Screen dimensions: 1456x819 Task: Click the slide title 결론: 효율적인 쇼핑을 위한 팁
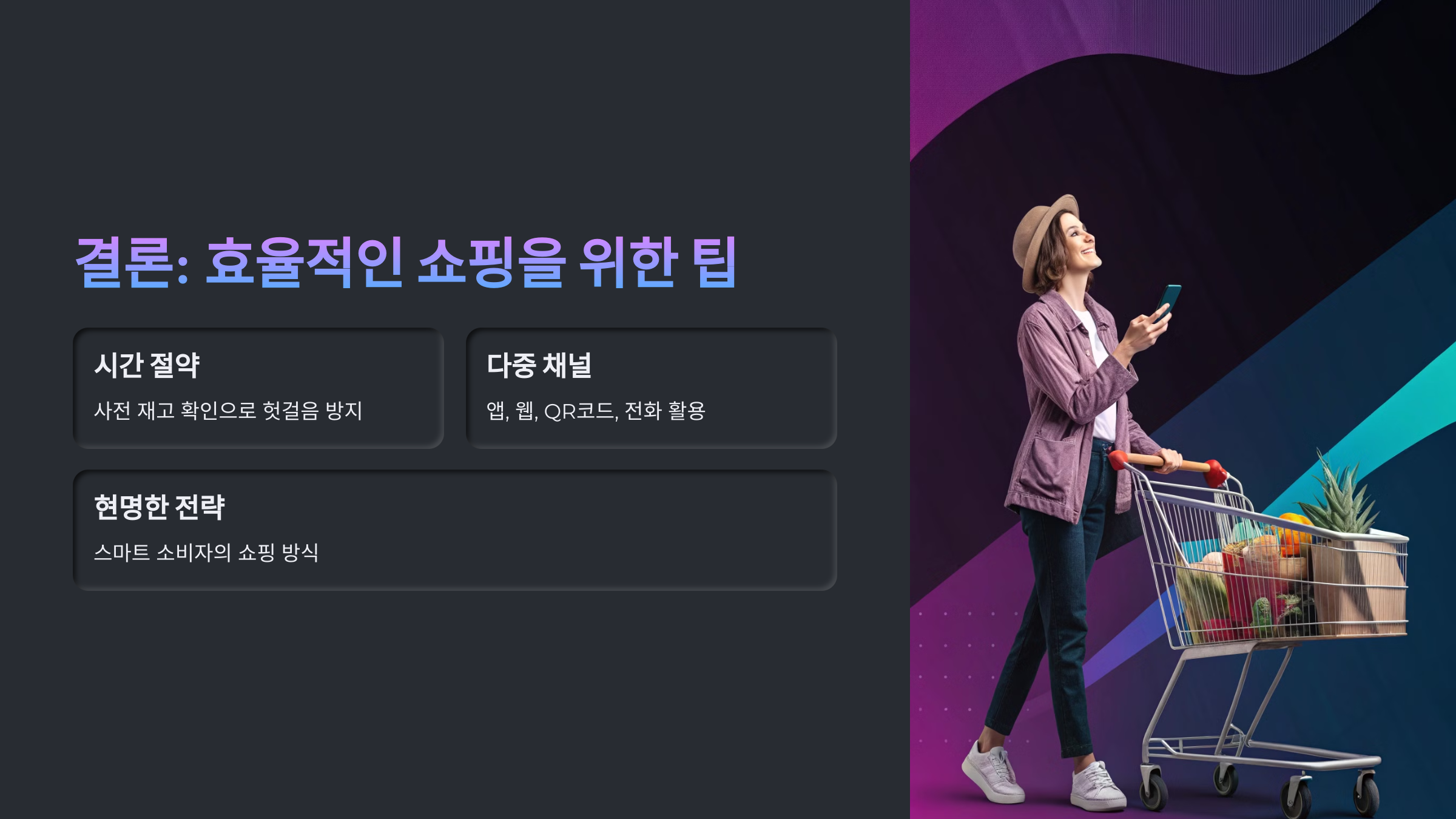click(405, 262)
